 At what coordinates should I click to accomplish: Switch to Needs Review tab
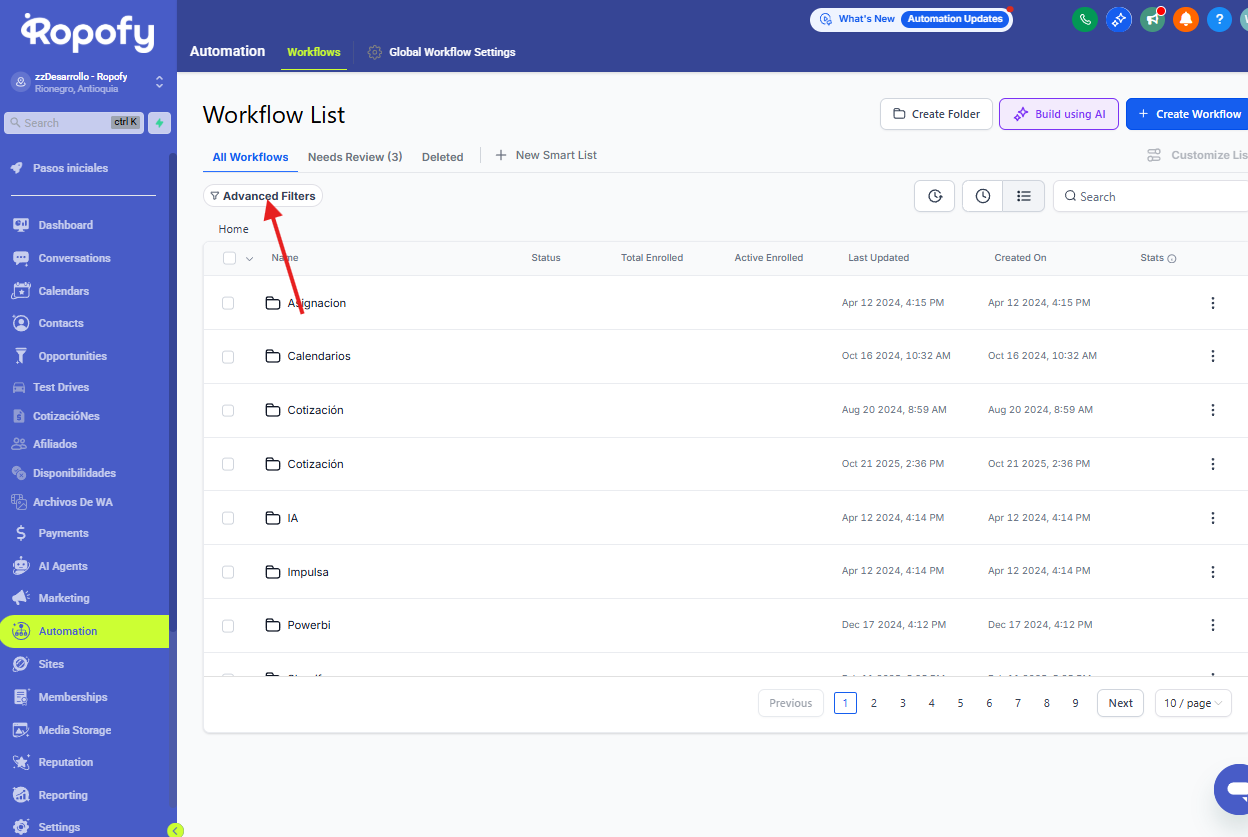pos(354,157)
